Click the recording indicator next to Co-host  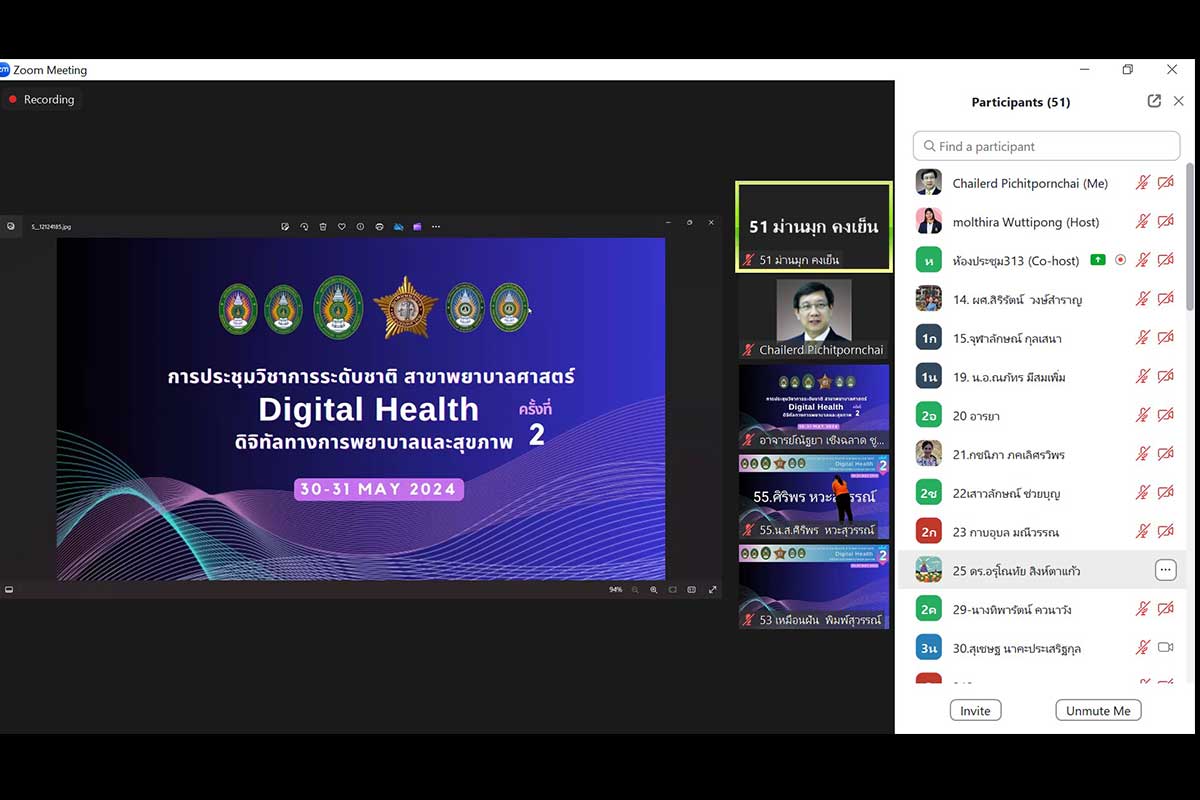(1120, 260)
